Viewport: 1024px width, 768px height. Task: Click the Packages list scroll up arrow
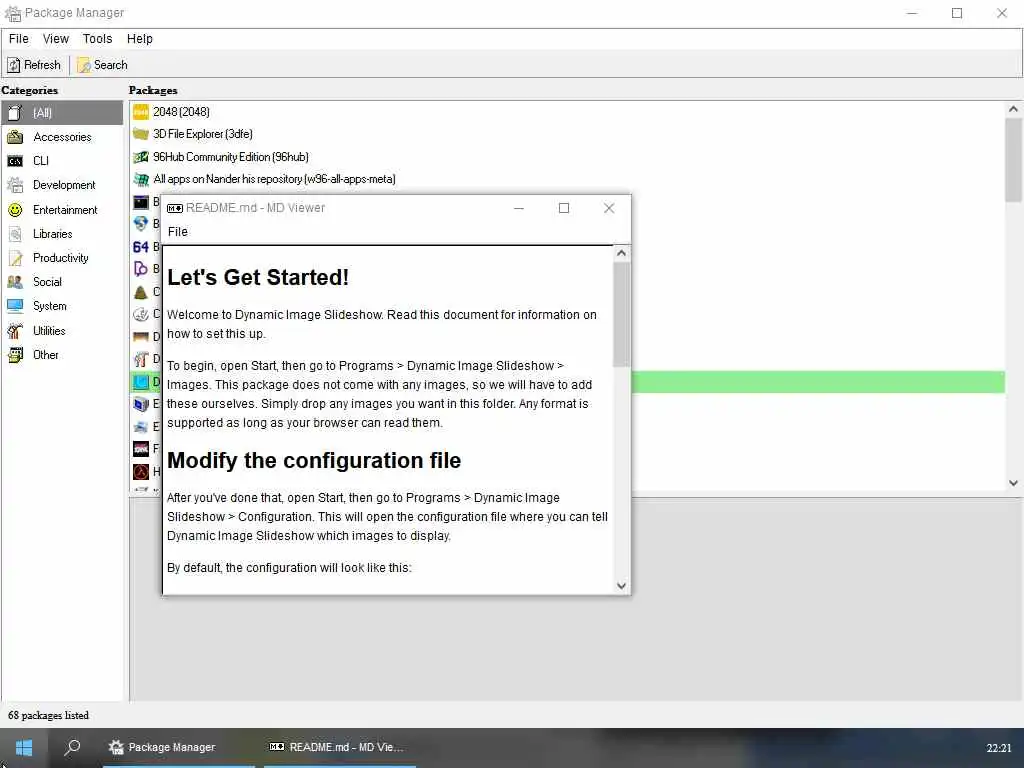[x=1013, y=109]
